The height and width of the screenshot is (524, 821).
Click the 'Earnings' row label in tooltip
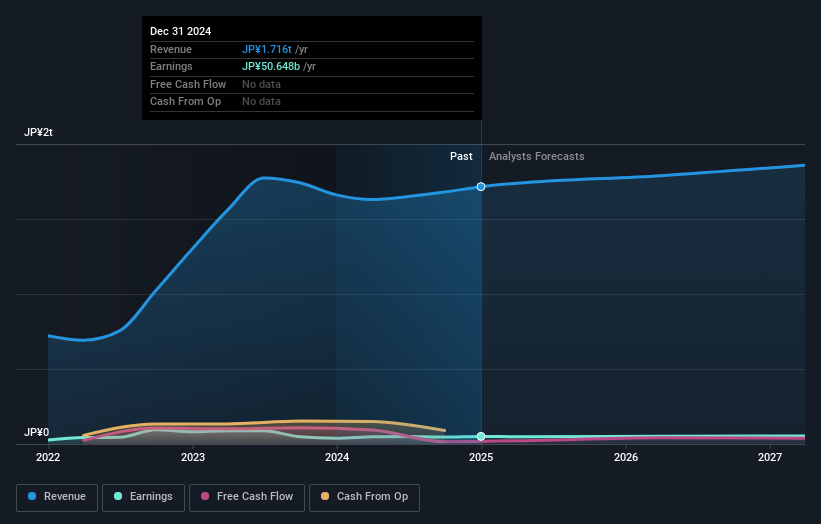click(x=171, y=66)
